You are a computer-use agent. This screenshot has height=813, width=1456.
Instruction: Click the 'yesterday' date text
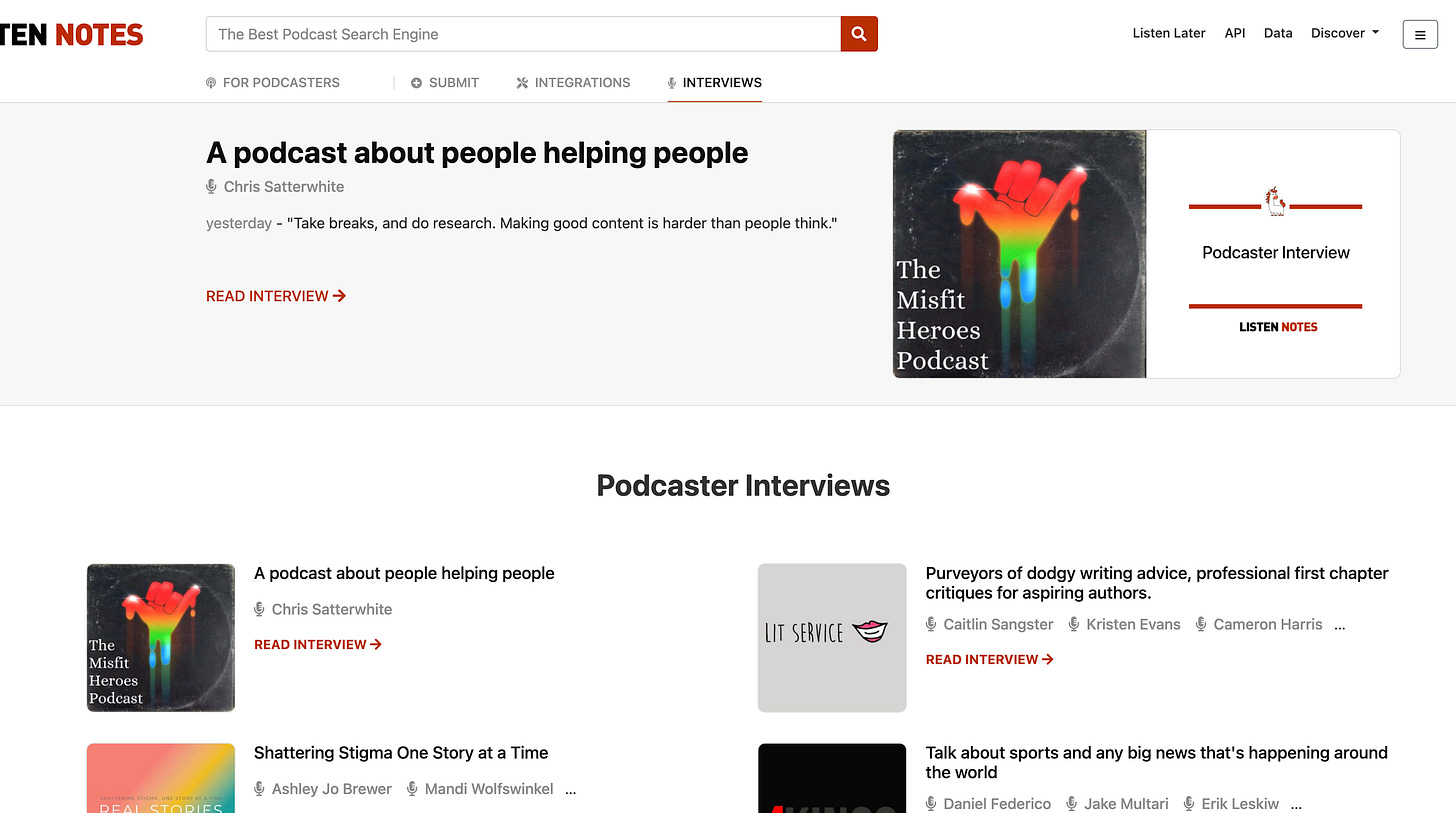point(239,223)
